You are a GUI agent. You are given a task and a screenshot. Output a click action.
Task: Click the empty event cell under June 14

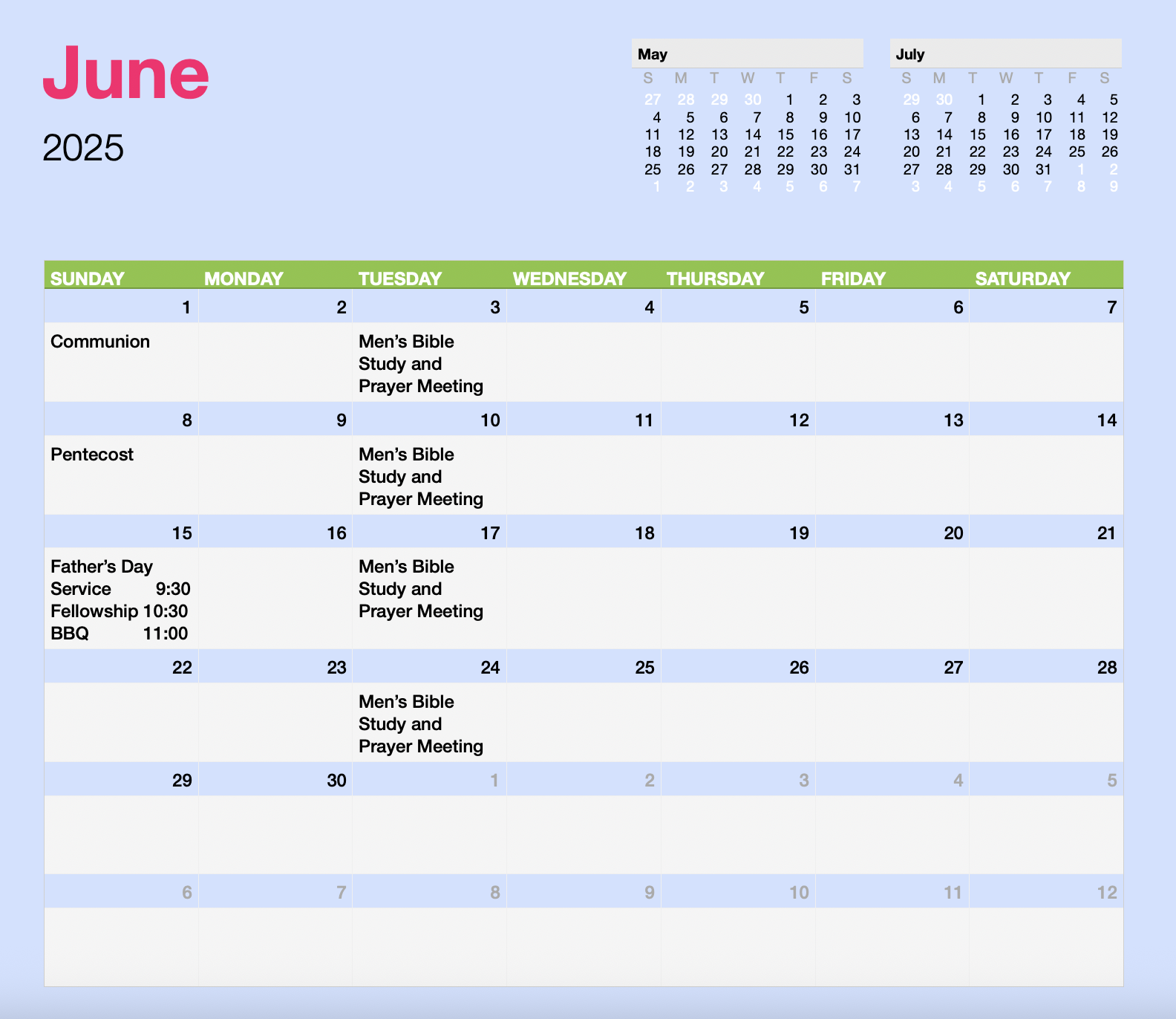coord(1046,475)
